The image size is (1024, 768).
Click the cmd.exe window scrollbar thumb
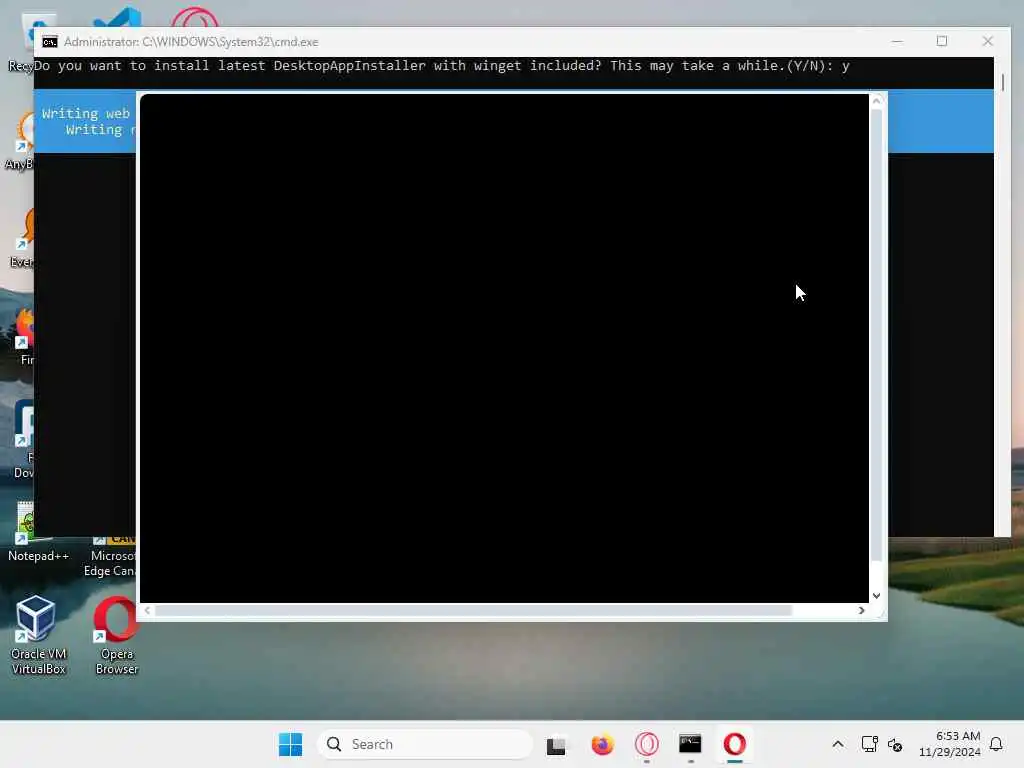point(1002,82)
